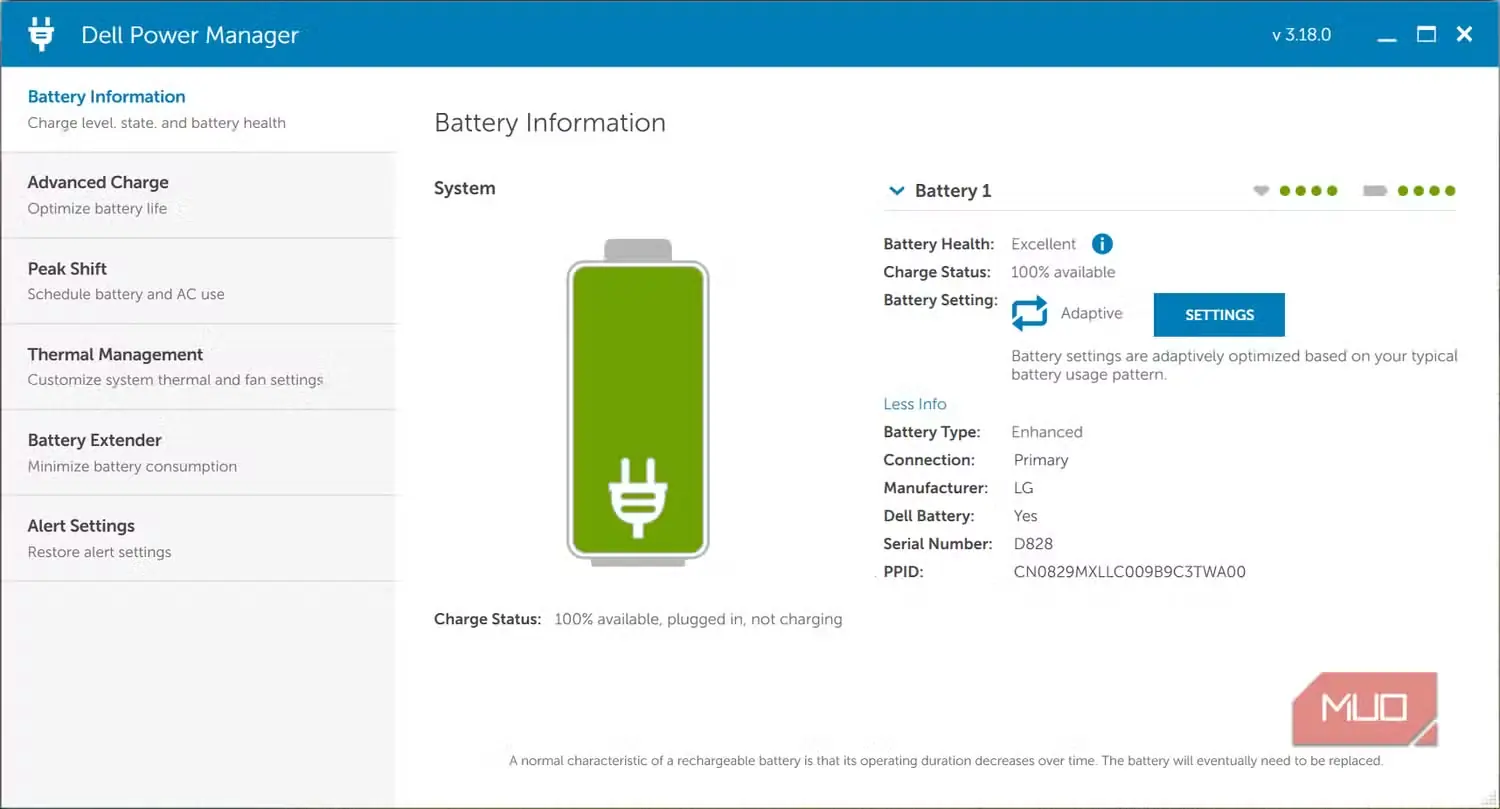The width and height of the screenshot is (1500, 809).
Task: Click the Connection value Primary
Action: [1041, 460]
